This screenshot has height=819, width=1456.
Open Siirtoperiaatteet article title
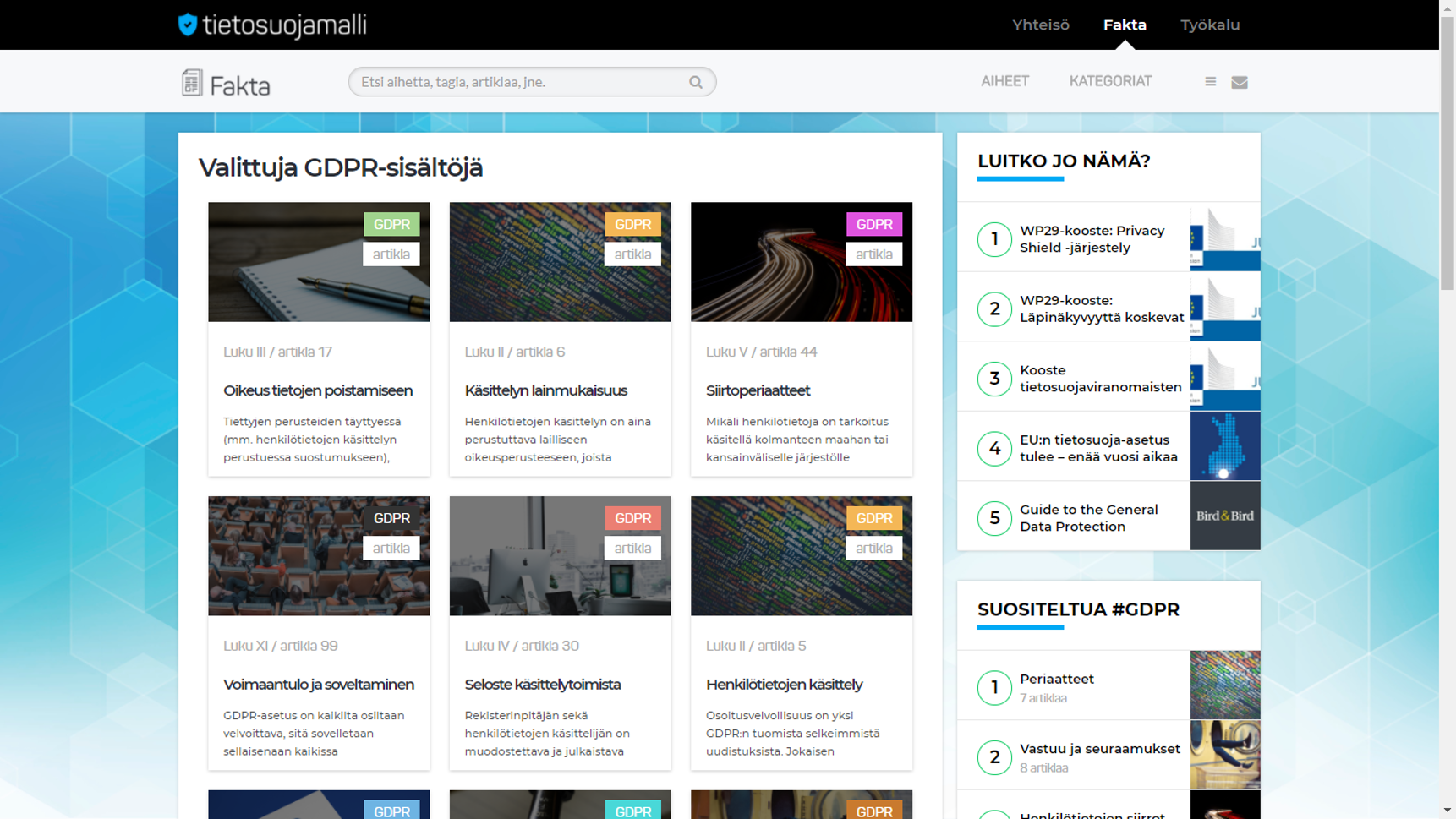(758, 390)
